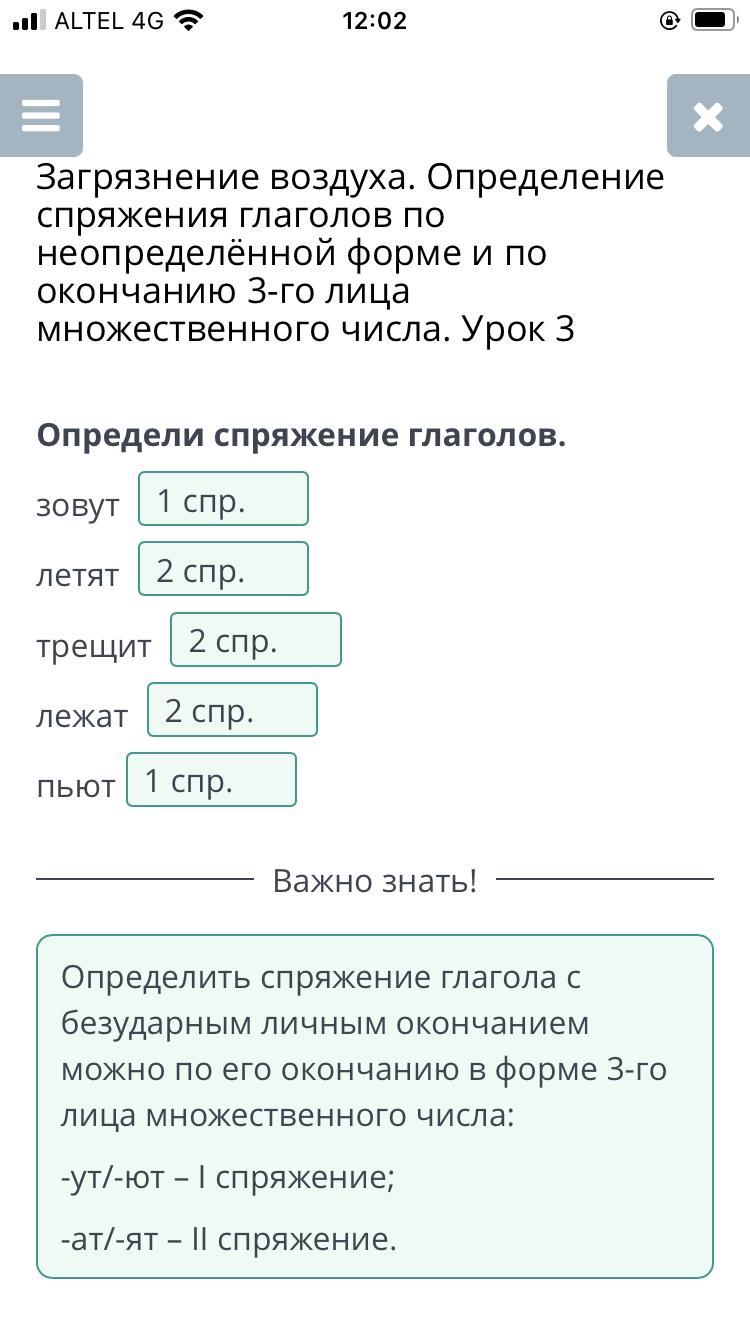
Task: Select the dropdown beside лежат
Action: [x=232, y=710]
